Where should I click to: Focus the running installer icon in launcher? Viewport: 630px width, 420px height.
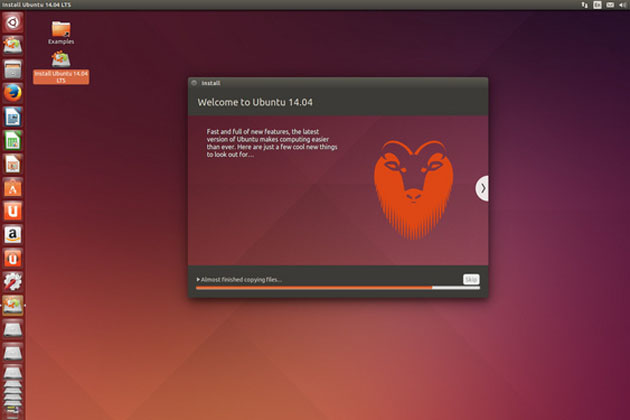tap(12, 305)
